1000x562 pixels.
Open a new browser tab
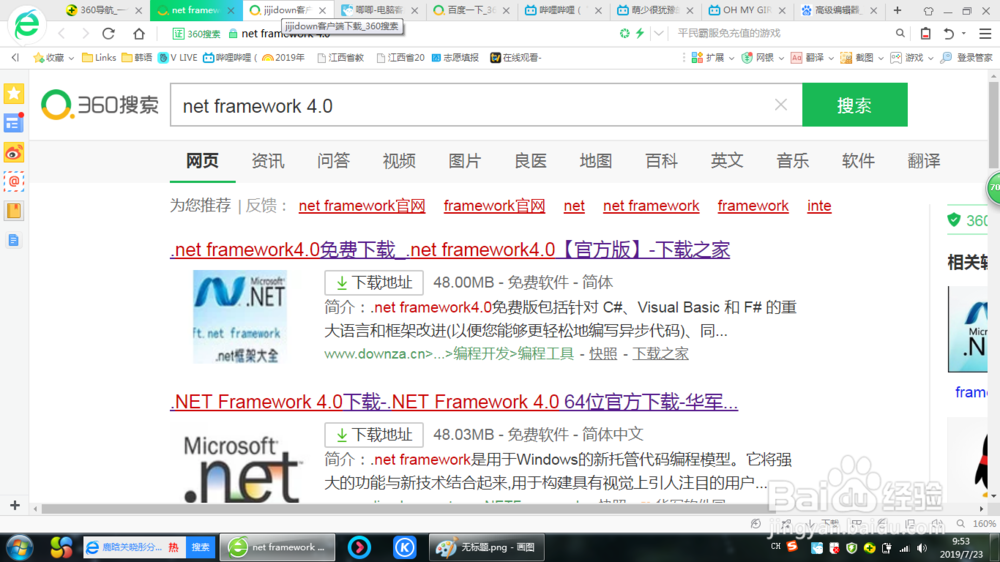pos(897,10)
